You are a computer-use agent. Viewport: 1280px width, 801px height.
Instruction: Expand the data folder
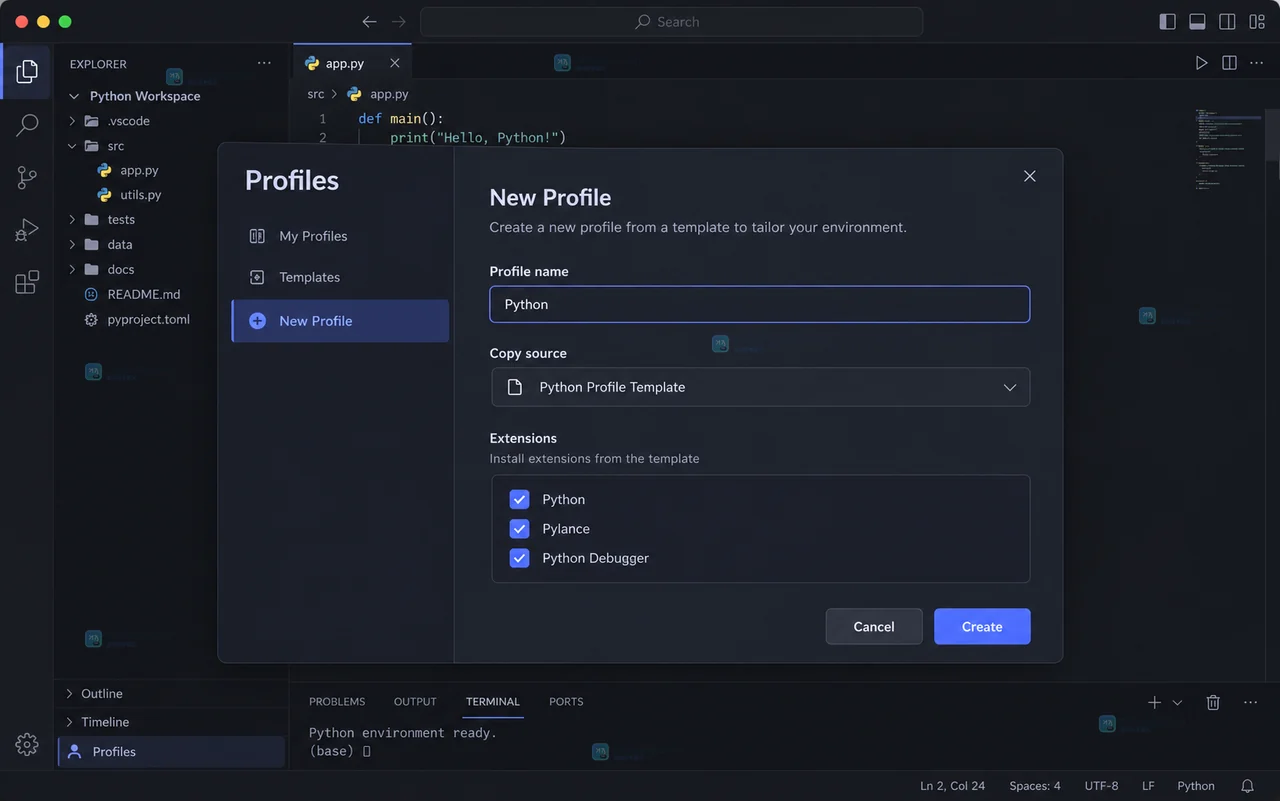72,244
